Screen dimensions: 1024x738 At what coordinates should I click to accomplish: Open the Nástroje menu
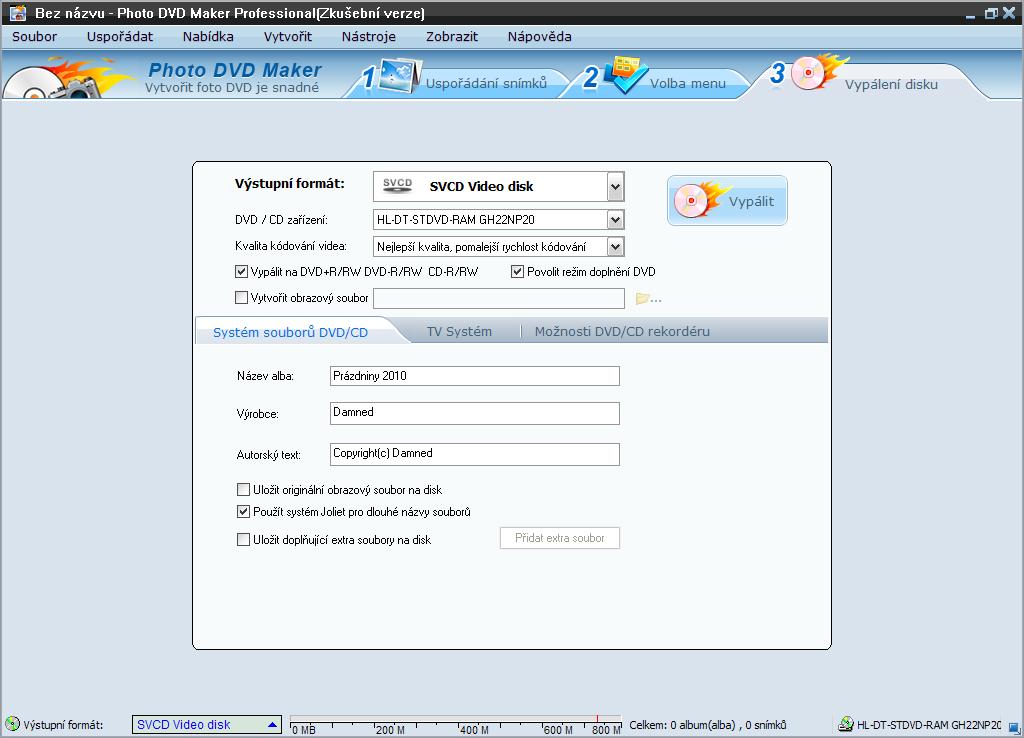click(368, 37)
